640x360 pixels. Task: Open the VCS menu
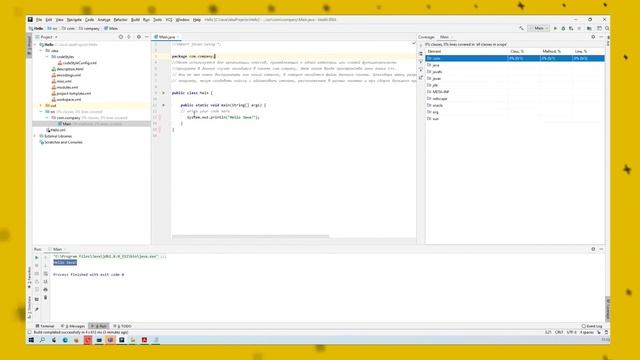click(x=169, y=20)
